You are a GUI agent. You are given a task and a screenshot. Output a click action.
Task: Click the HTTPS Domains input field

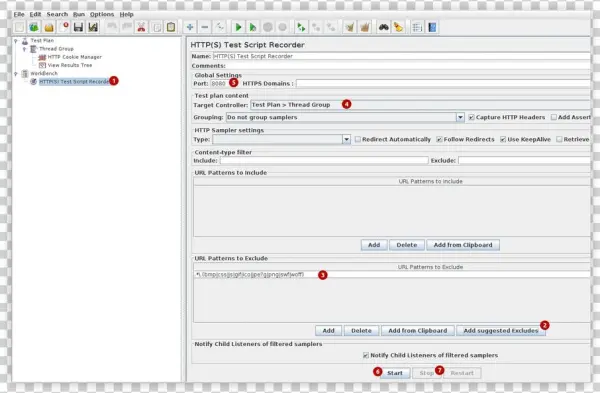443,83
